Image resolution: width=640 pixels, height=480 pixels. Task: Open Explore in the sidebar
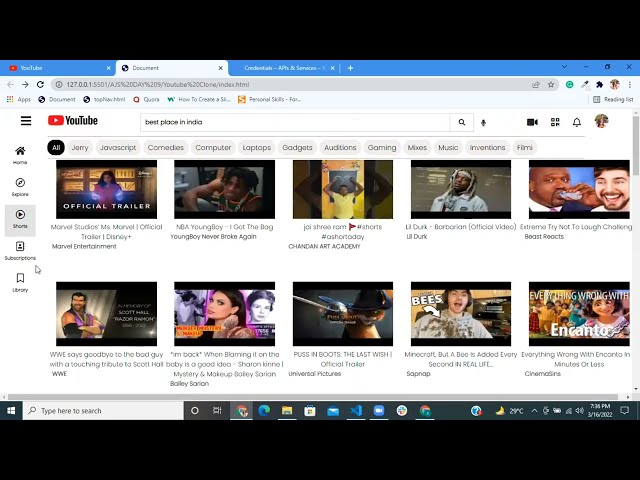[20, 187]
